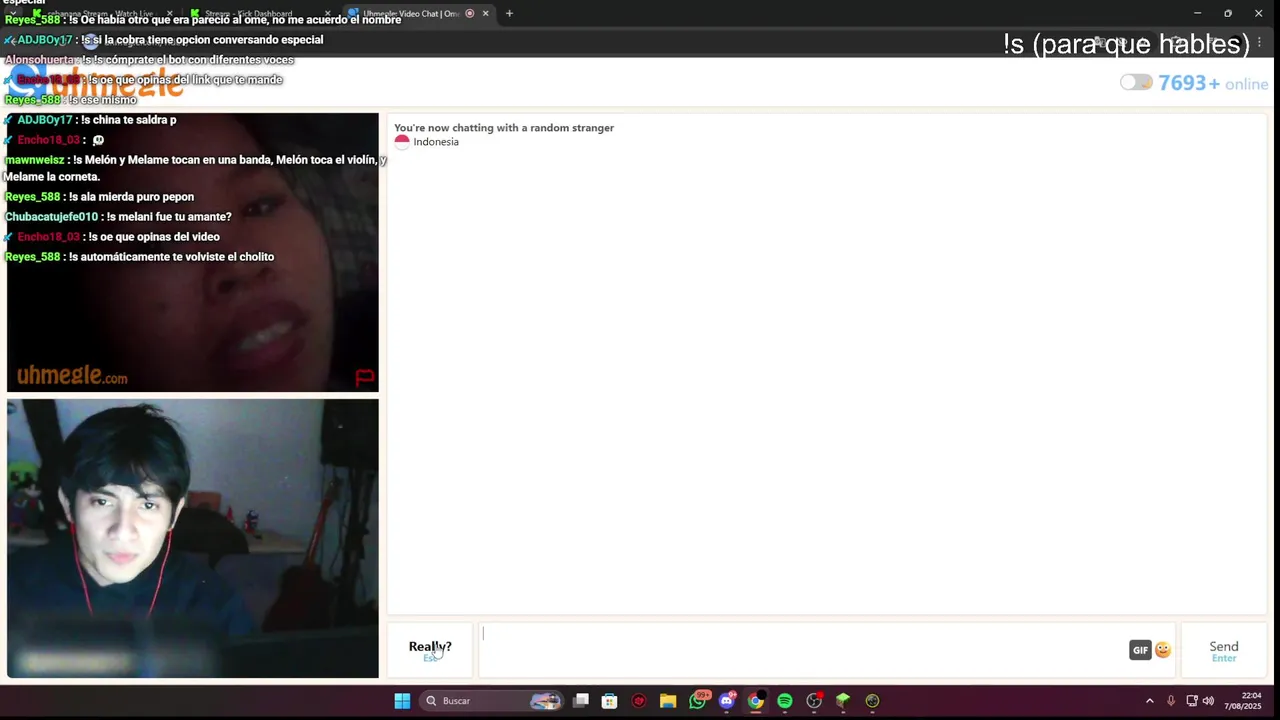Screen dimensions: 1280x720
Task: Switch to Chrome in the taskbar
Action: pyautogui.click(x=756, y=701)
